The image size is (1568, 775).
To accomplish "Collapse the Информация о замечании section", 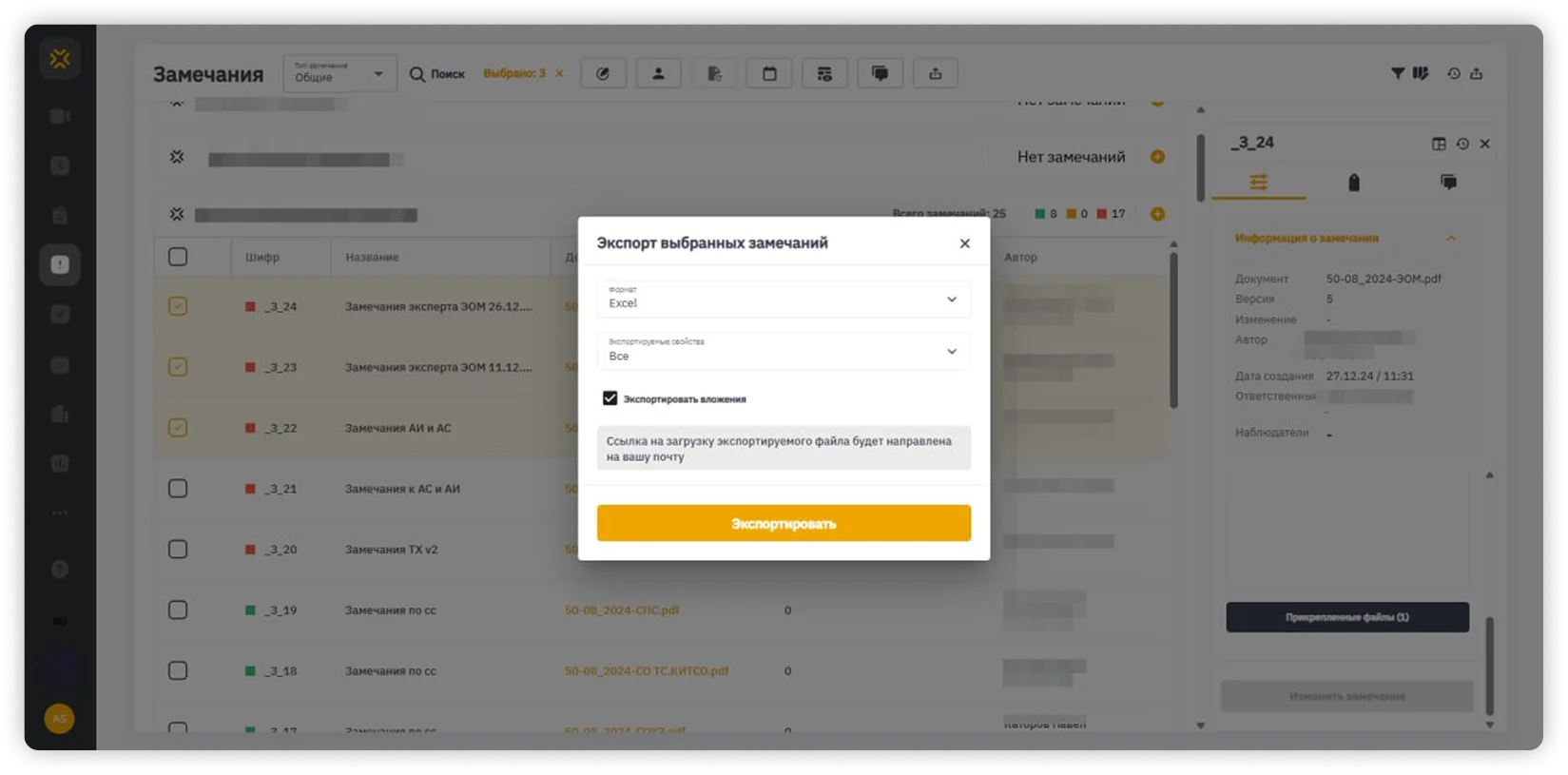I will pos(1450,239).
